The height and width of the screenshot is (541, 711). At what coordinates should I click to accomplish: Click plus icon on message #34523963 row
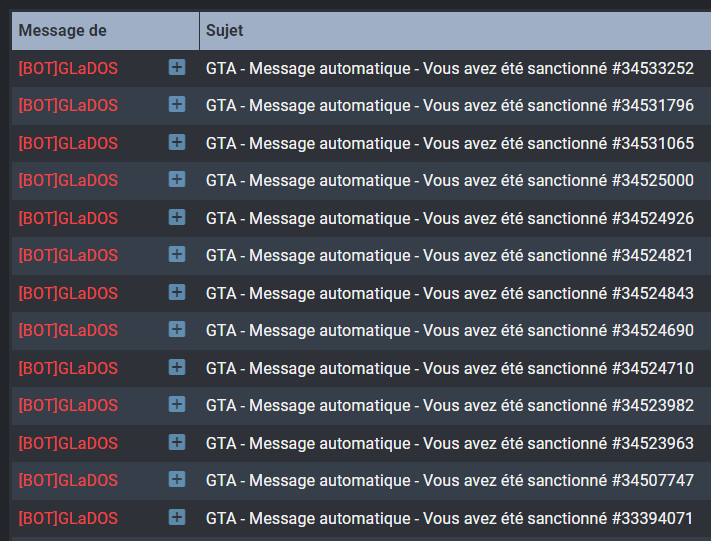(177, 442)
